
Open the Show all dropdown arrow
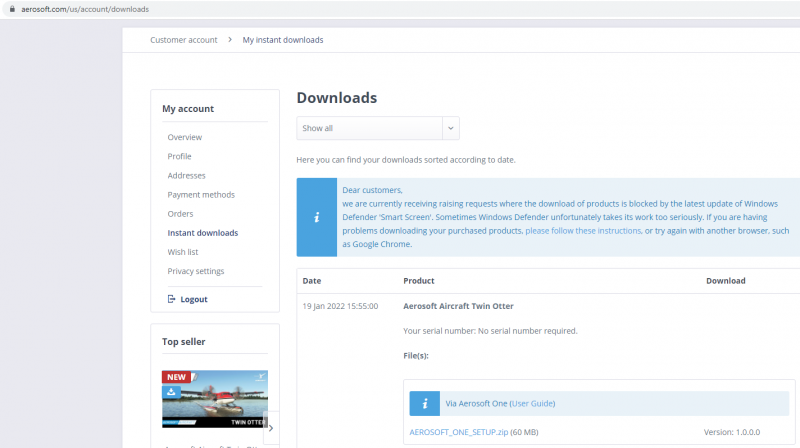tap(451, 128)
